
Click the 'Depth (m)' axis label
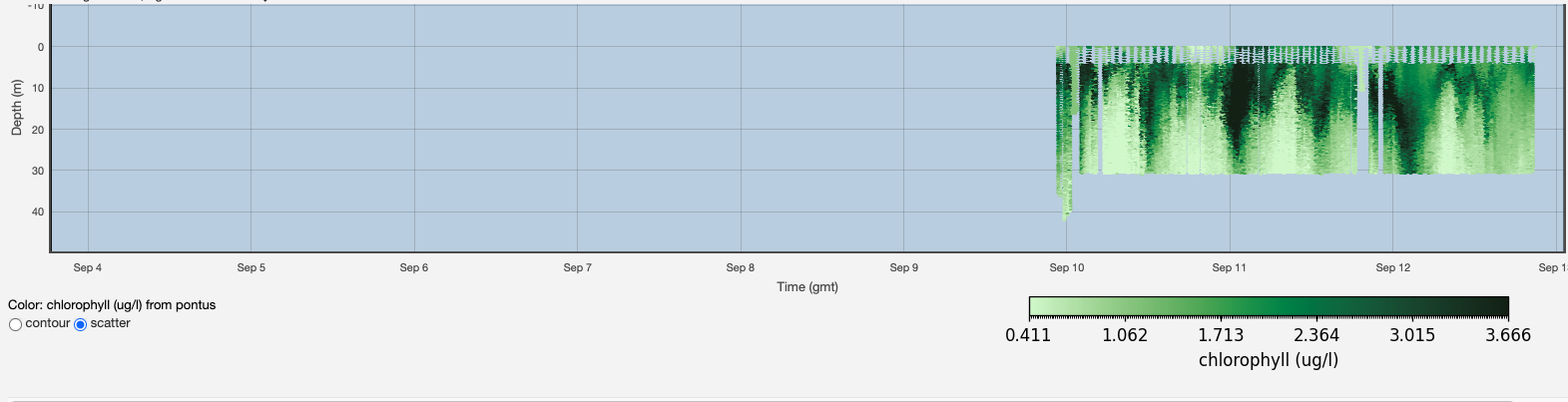[x=17, y=108]
